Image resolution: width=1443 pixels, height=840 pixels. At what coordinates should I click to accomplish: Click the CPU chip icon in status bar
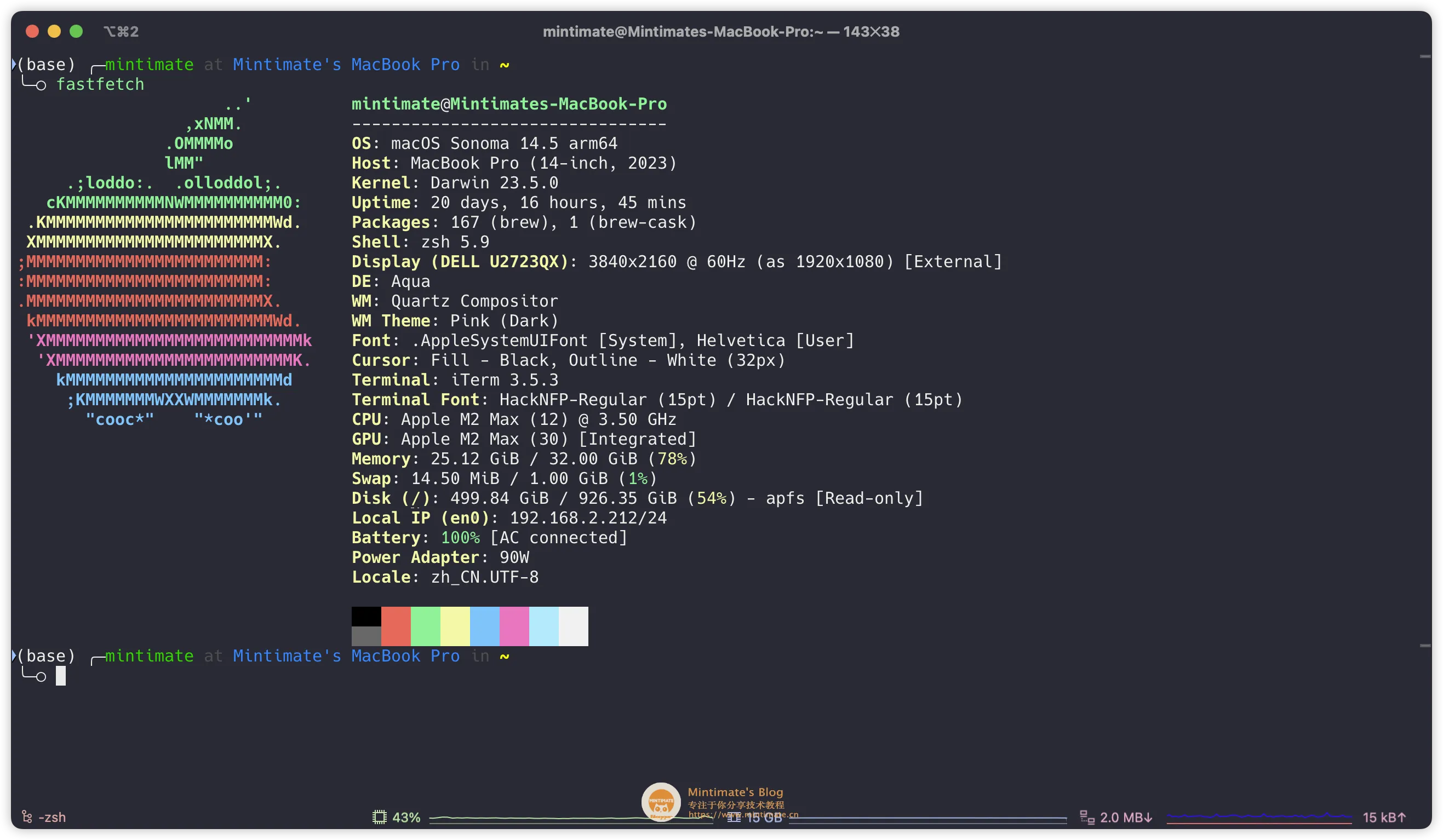[x=379, y=816]
